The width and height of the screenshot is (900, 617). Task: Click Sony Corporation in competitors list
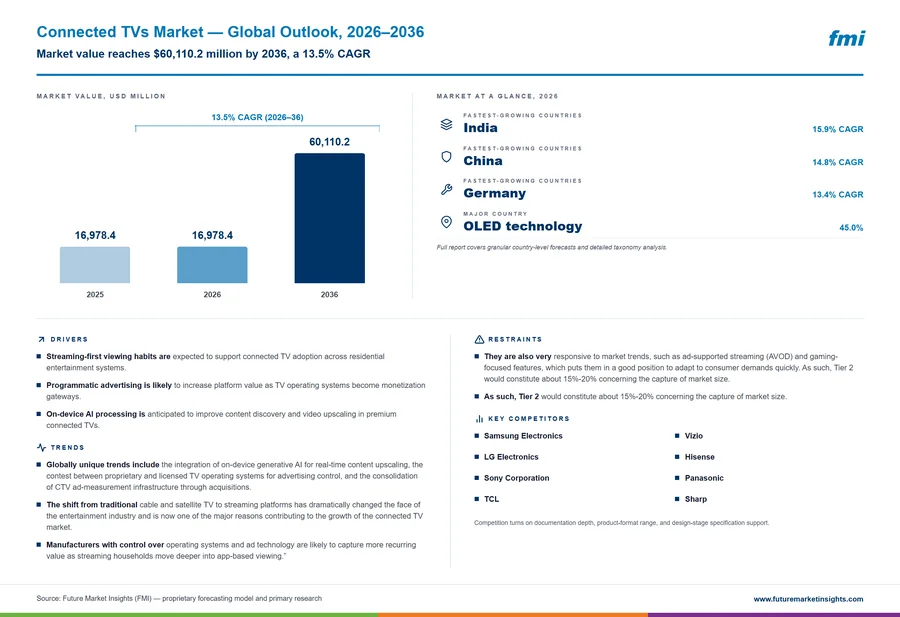tap(516, 478)
